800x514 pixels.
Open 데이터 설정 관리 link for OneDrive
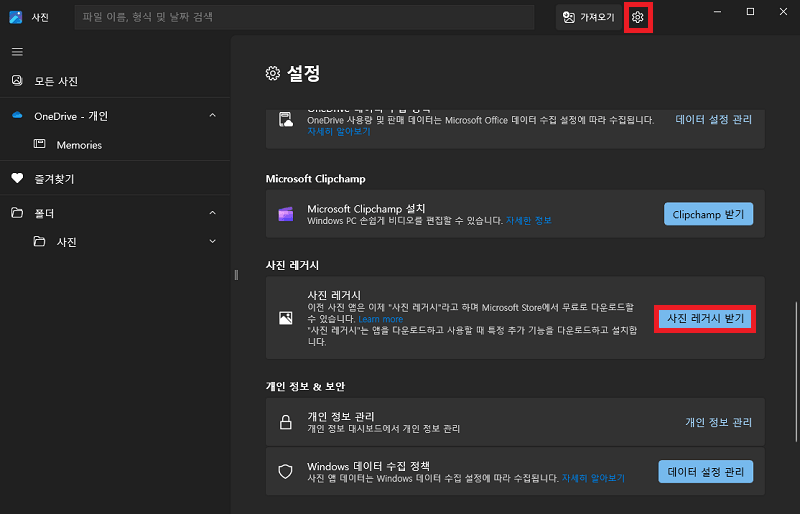tap(714, 119)
